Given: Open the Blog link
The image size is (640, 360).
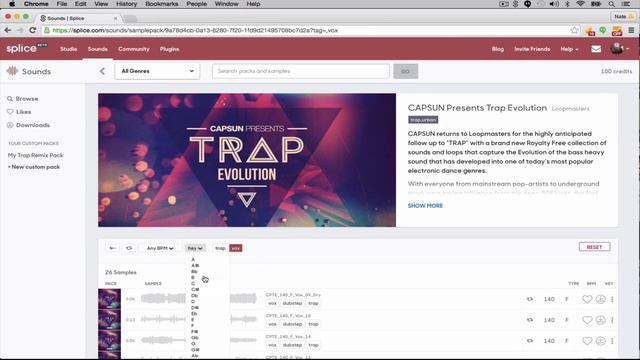Looking at the screenshot, I should [498, 49].
